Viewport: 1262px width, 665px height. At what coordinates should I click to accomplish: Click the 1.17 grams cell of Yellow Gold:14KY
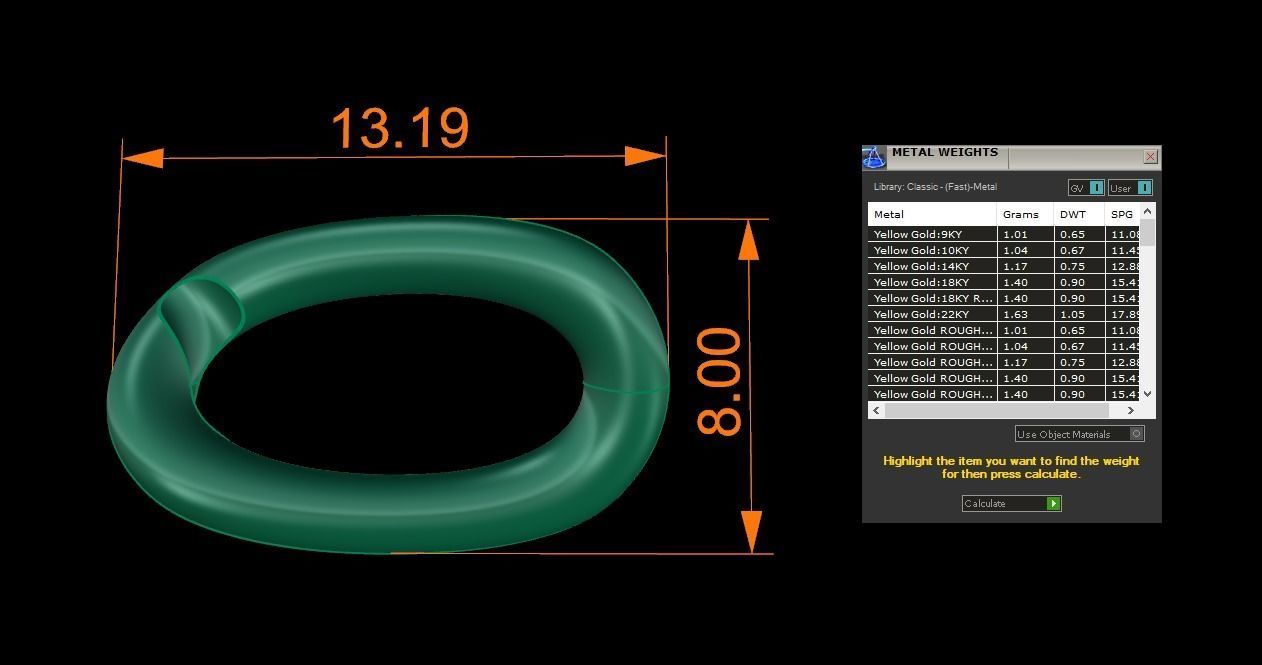tap(1025, 266)
